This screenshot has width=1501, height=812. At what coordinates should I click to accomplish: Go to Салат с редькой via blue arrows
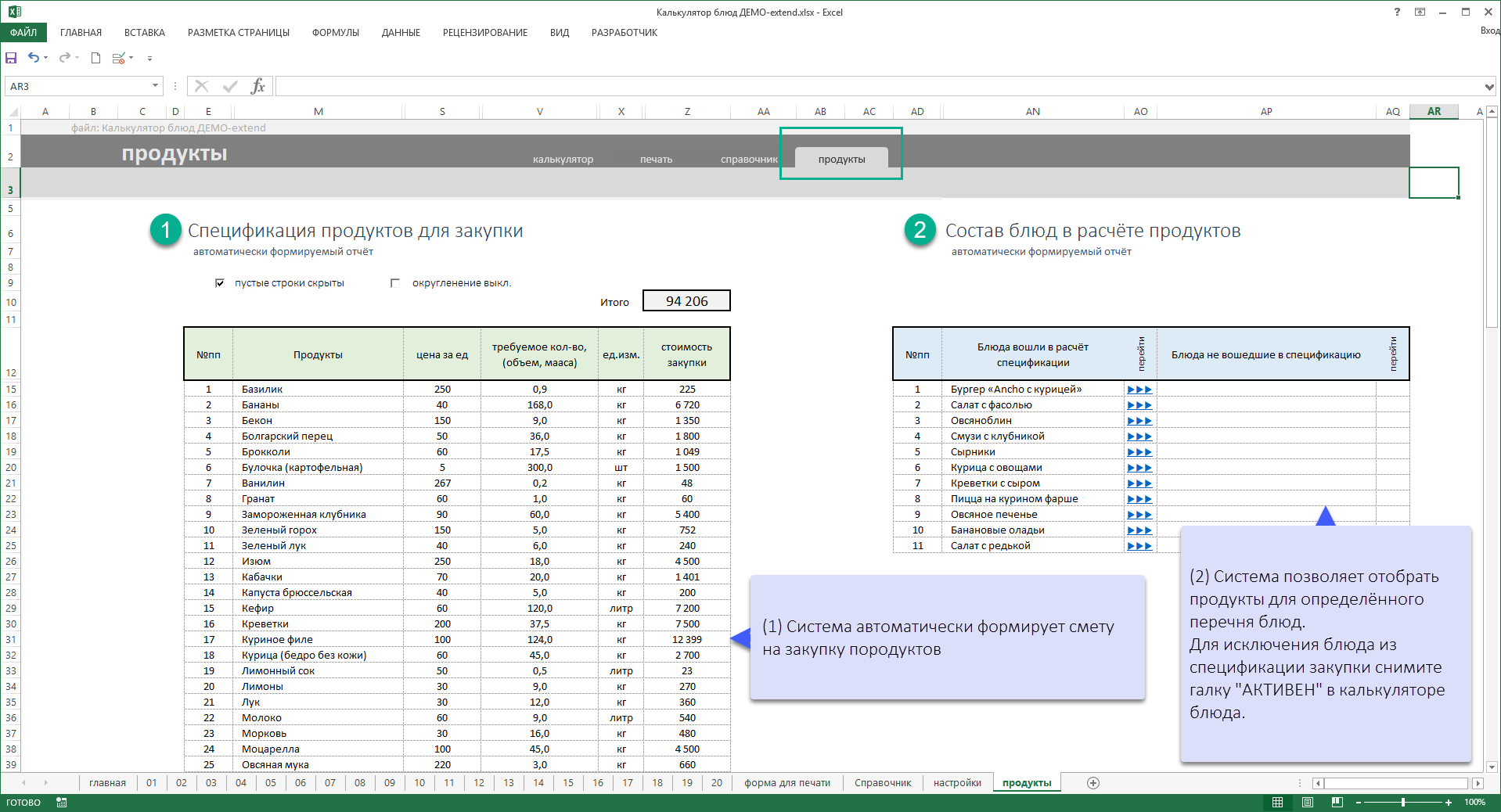(1139, 546)
